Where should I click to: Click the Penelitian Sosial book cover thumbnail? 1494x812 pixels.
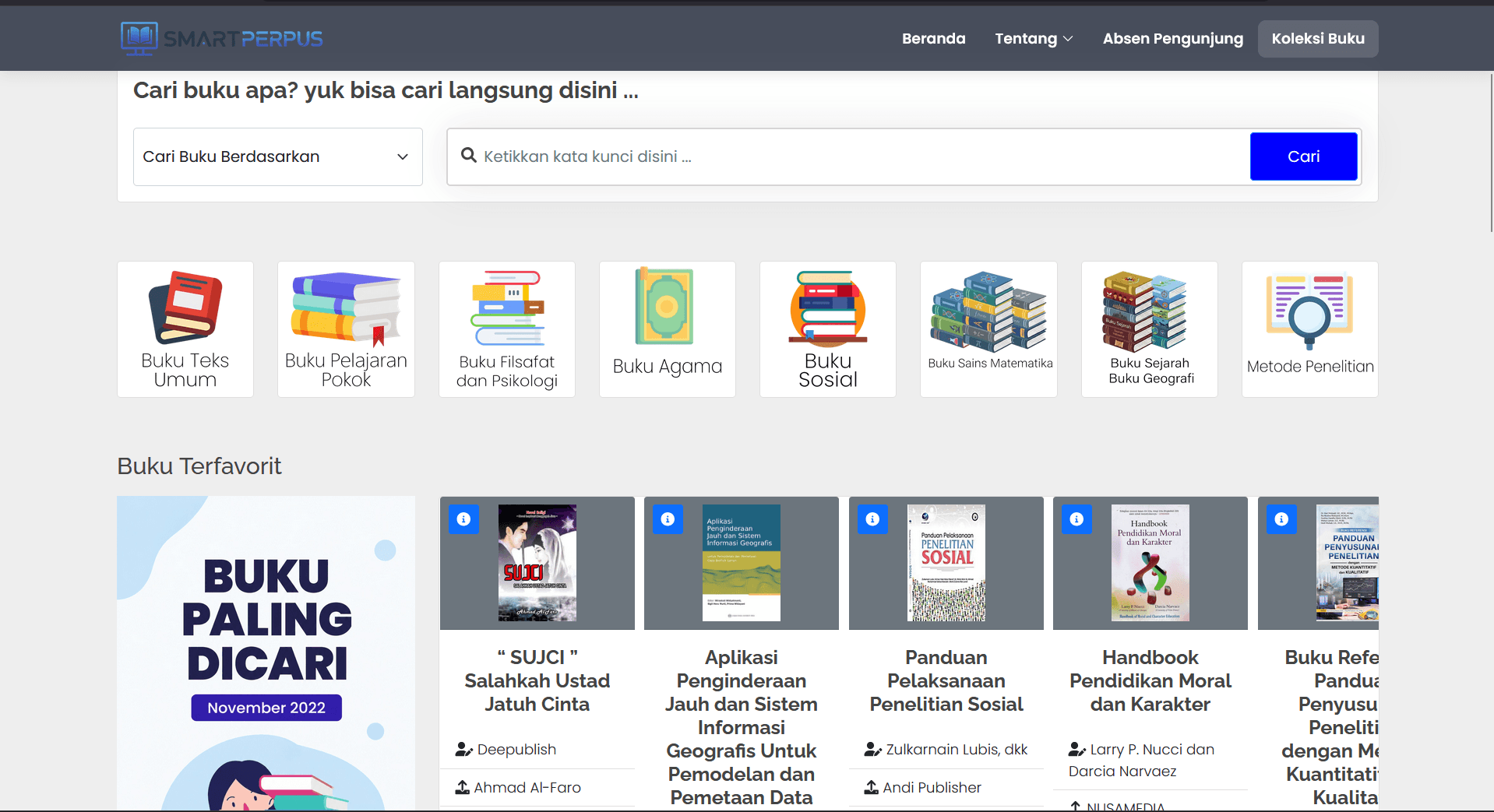[x=946, y=563]
